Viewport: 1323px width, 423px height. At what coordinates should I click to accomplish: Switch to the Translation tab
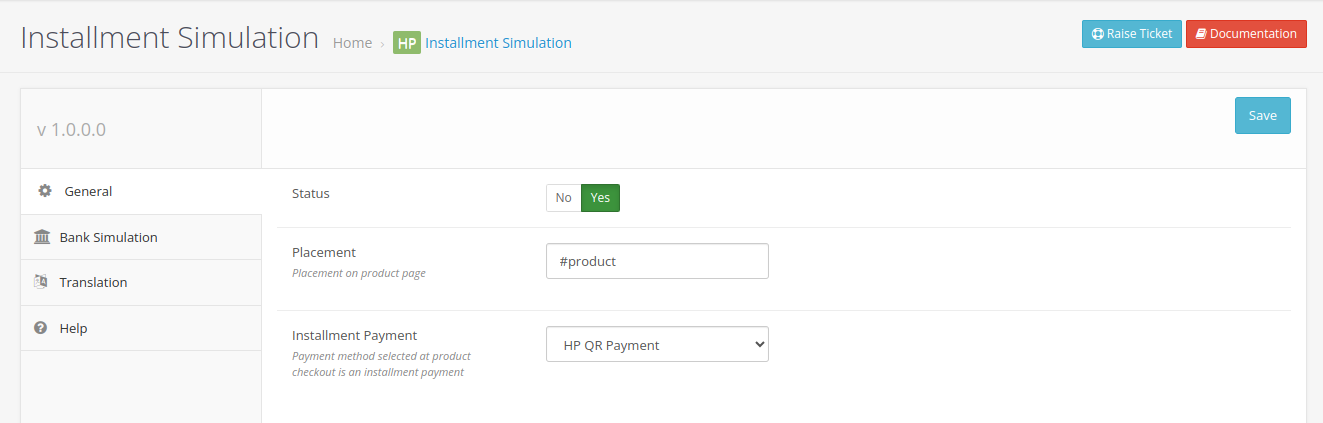click(x=93, y=282)
